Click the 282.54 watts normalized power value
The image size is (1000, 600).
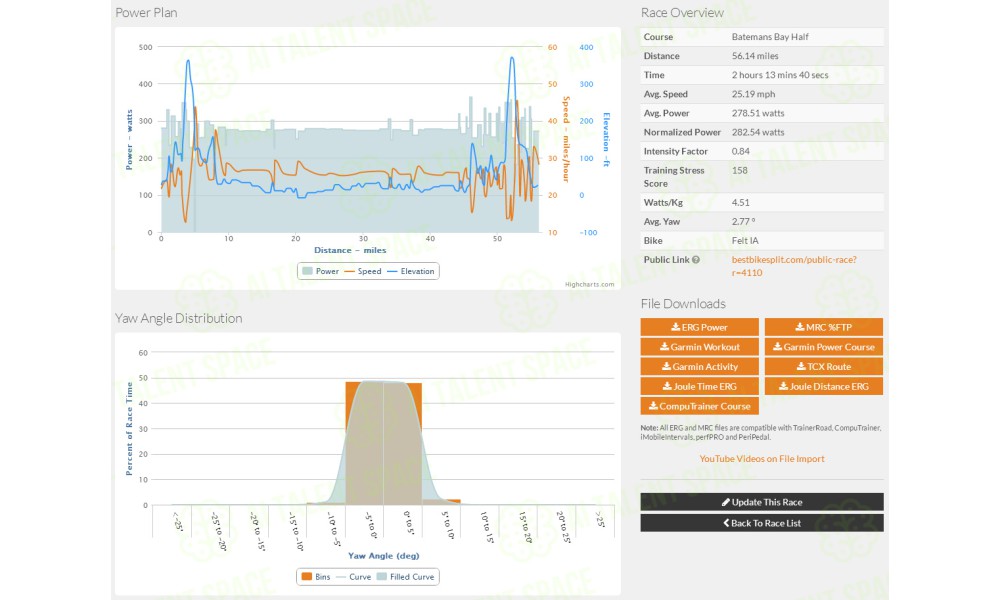click(758, 133)
